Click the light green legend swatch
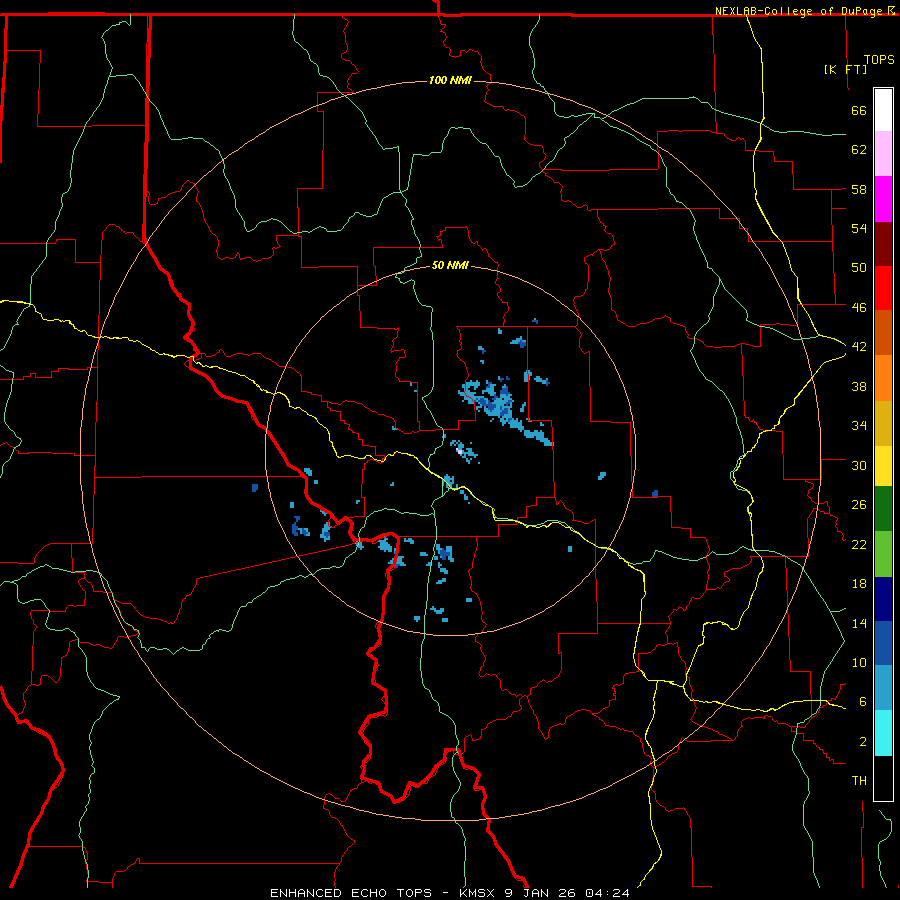 [883, 554]
